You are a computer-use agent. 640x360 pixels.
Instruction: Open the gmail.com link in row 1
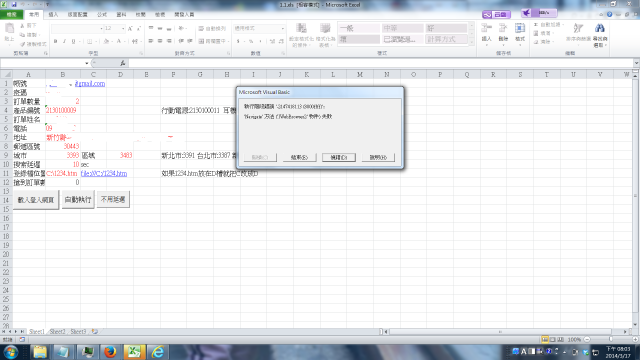[x=90, y=83]
